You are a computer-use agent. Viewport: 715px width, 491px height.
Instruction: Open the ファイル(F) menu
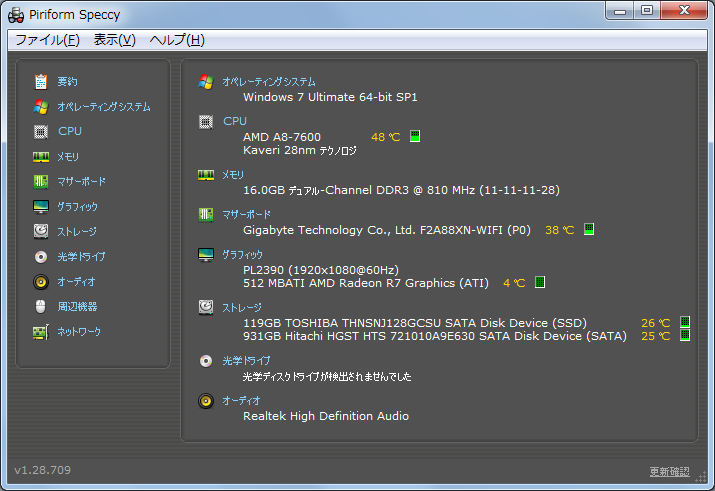(47, 40)
